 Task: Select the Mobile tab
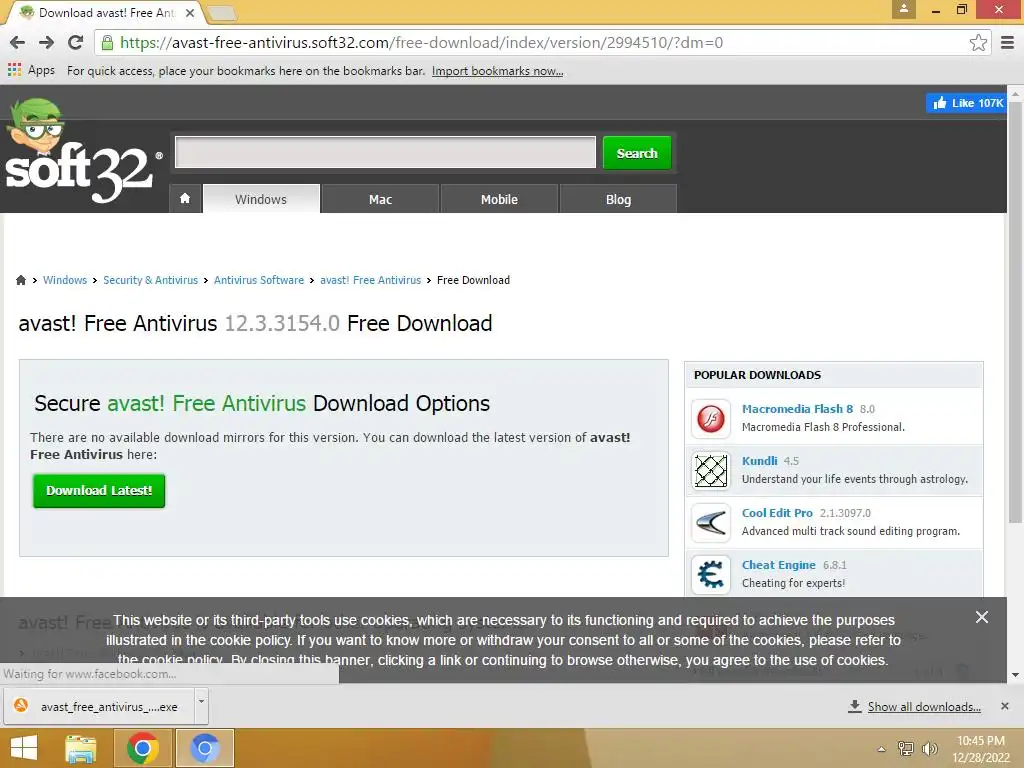point(499,199)
